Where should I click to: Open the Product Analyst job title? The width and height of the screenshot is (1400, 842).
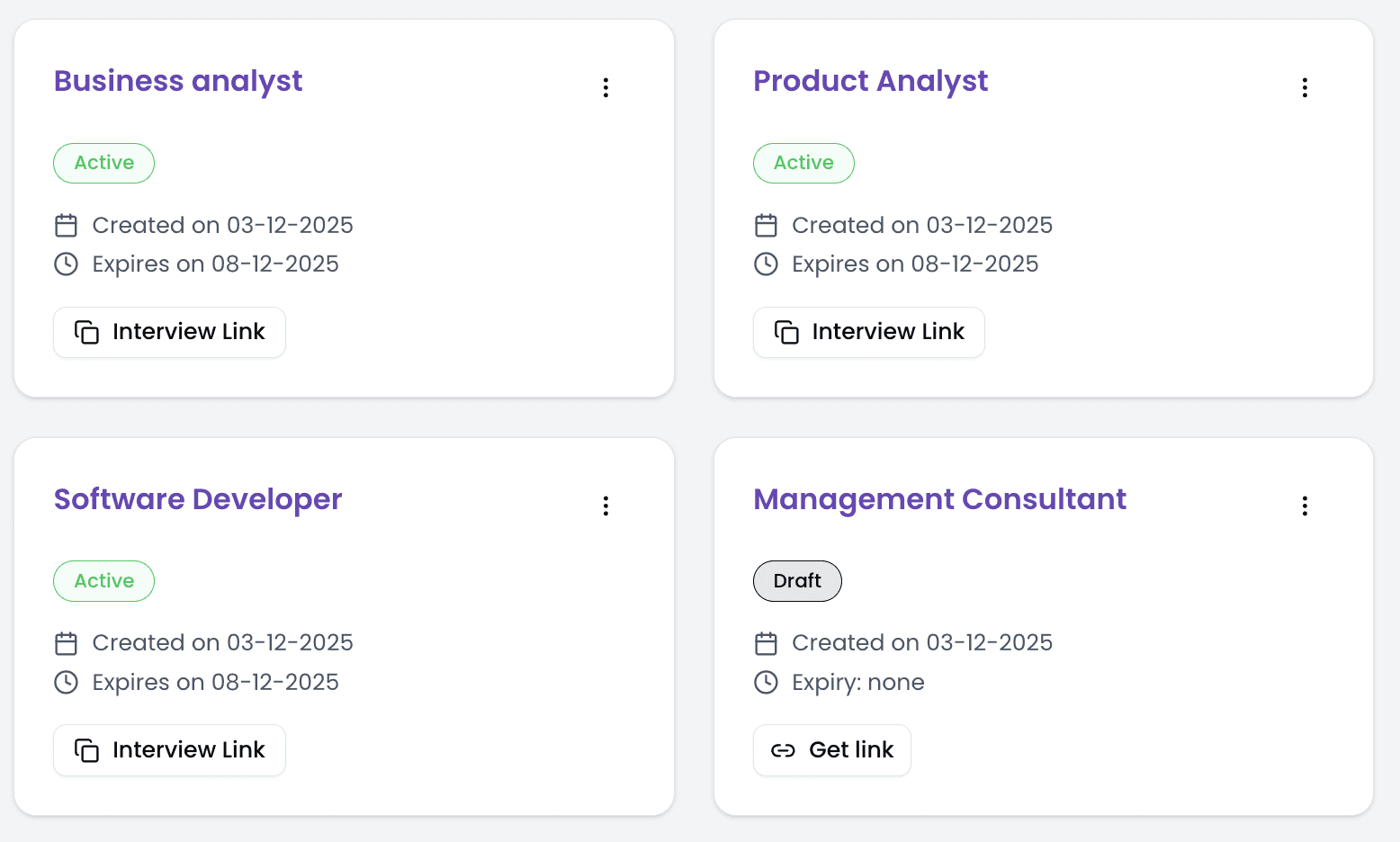(870, 81)
